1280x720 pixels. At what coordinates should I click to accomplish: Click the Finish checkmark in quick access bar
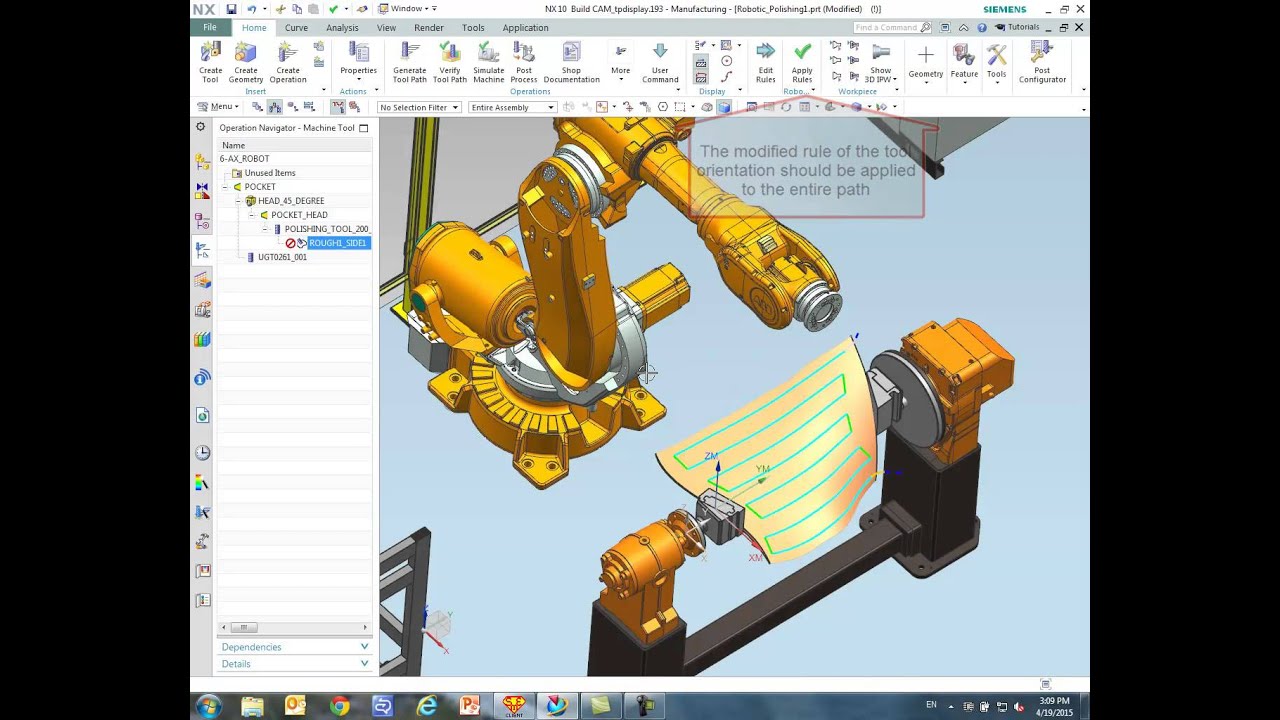332,9
